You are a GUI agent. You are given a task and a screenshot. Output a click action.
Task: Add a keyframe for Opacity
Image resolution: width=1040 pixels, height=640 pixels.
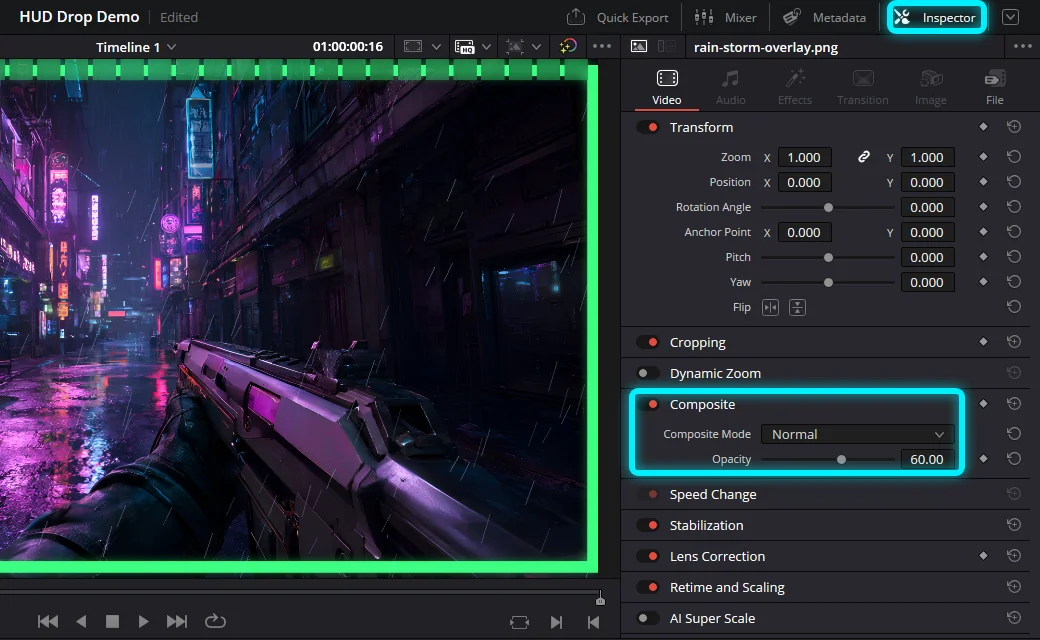[x=984, y=458]
